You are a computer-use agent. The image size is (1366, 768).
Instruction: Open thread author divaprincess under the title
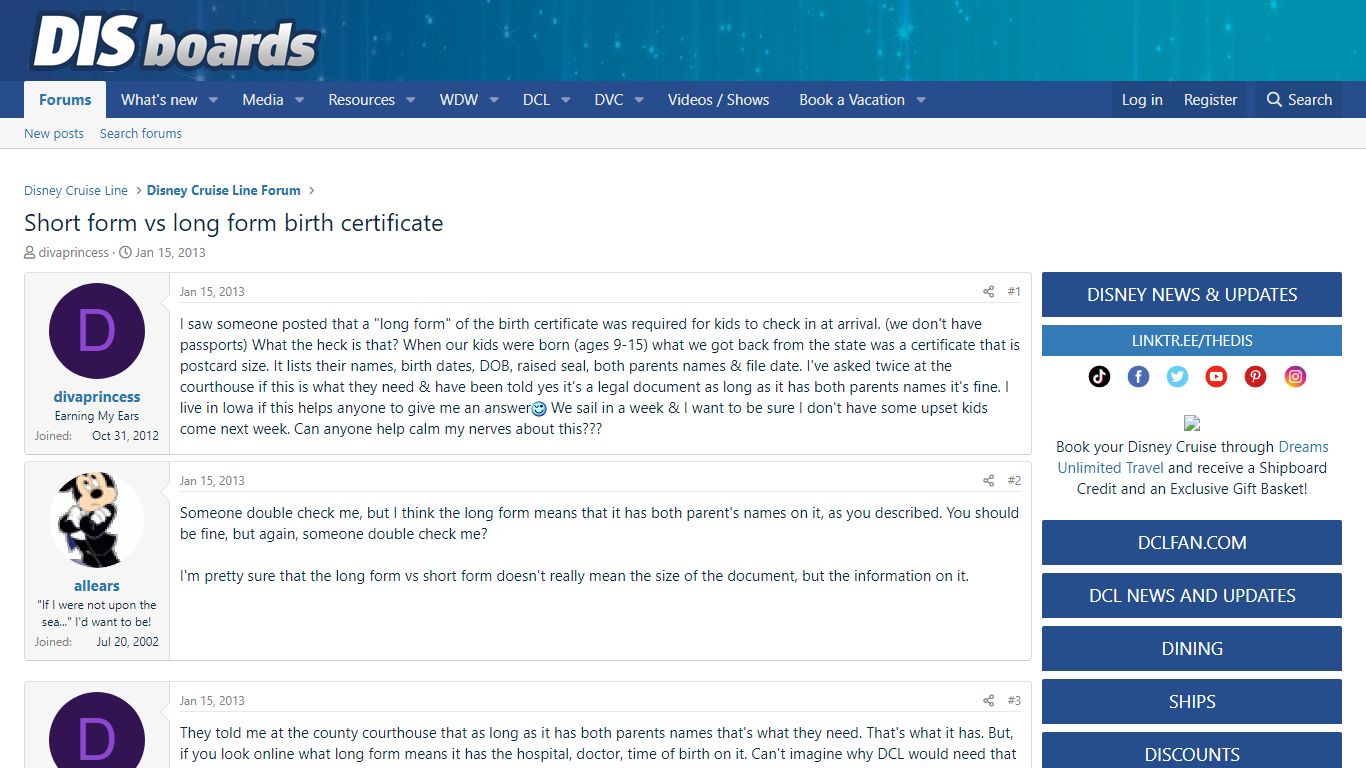click(x=74, y=253)
